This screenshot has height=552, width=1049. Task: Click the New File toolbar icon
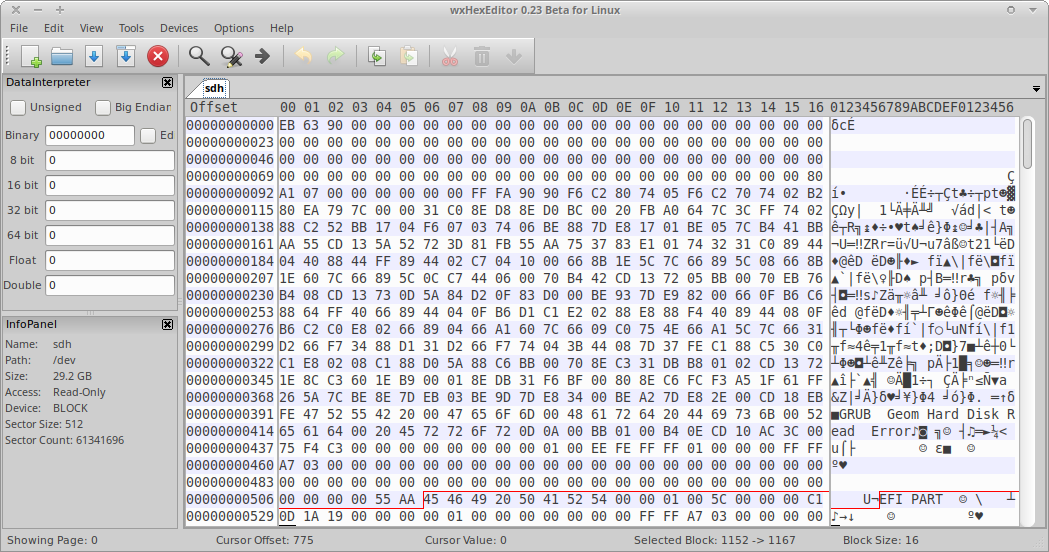click(30, 57)
